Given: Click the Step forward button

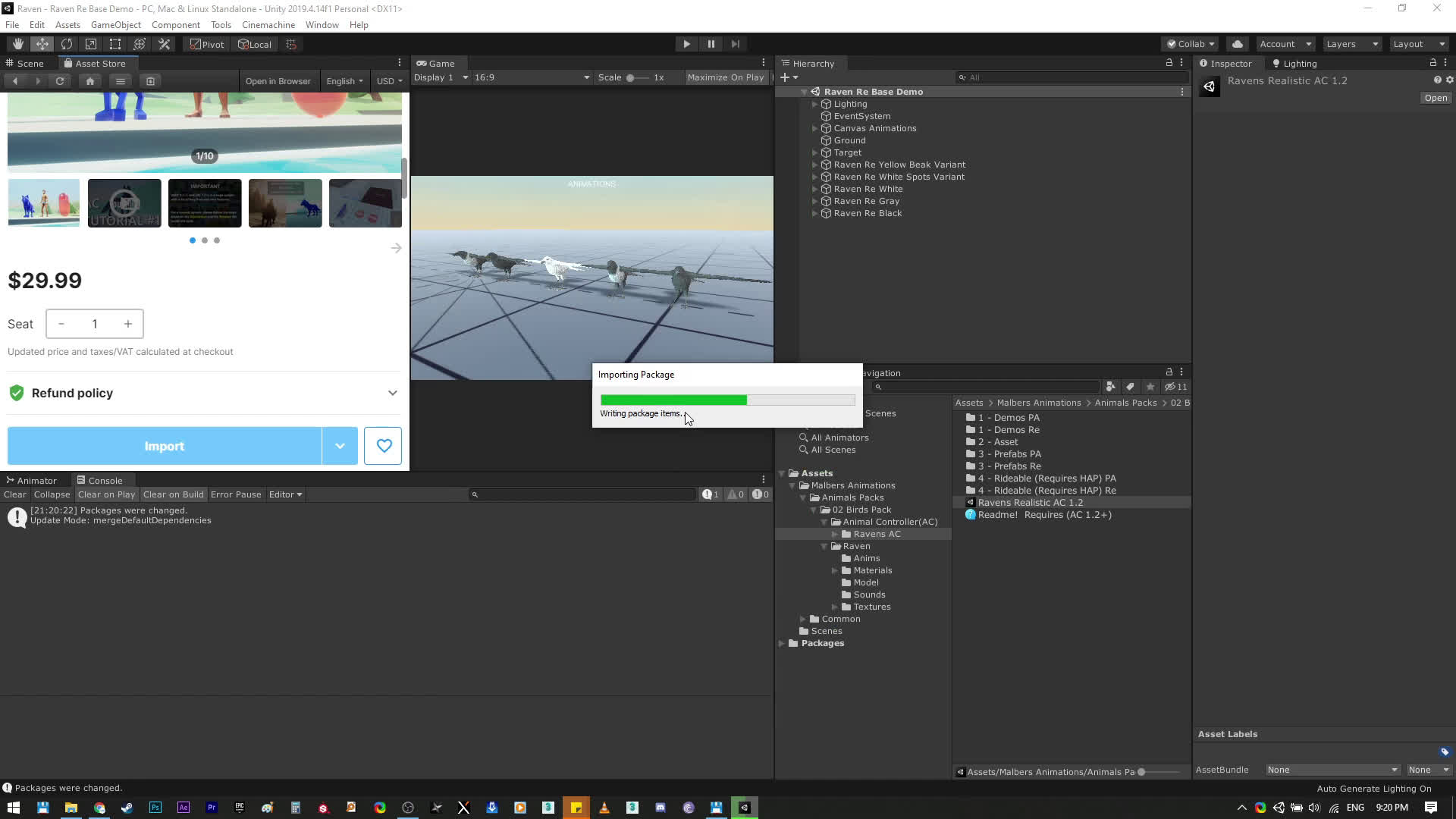Looking at the screenshot, I should tap(735, 44).
